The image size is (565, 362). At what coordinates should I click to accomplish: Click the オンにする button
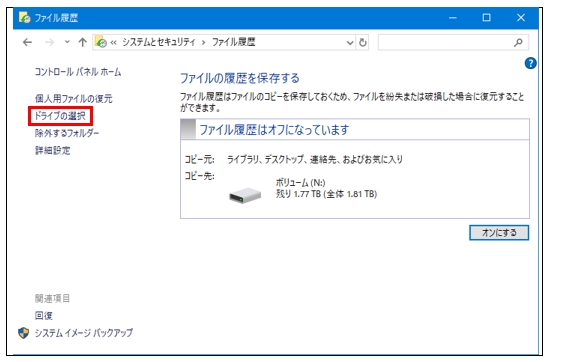point(499,233)
